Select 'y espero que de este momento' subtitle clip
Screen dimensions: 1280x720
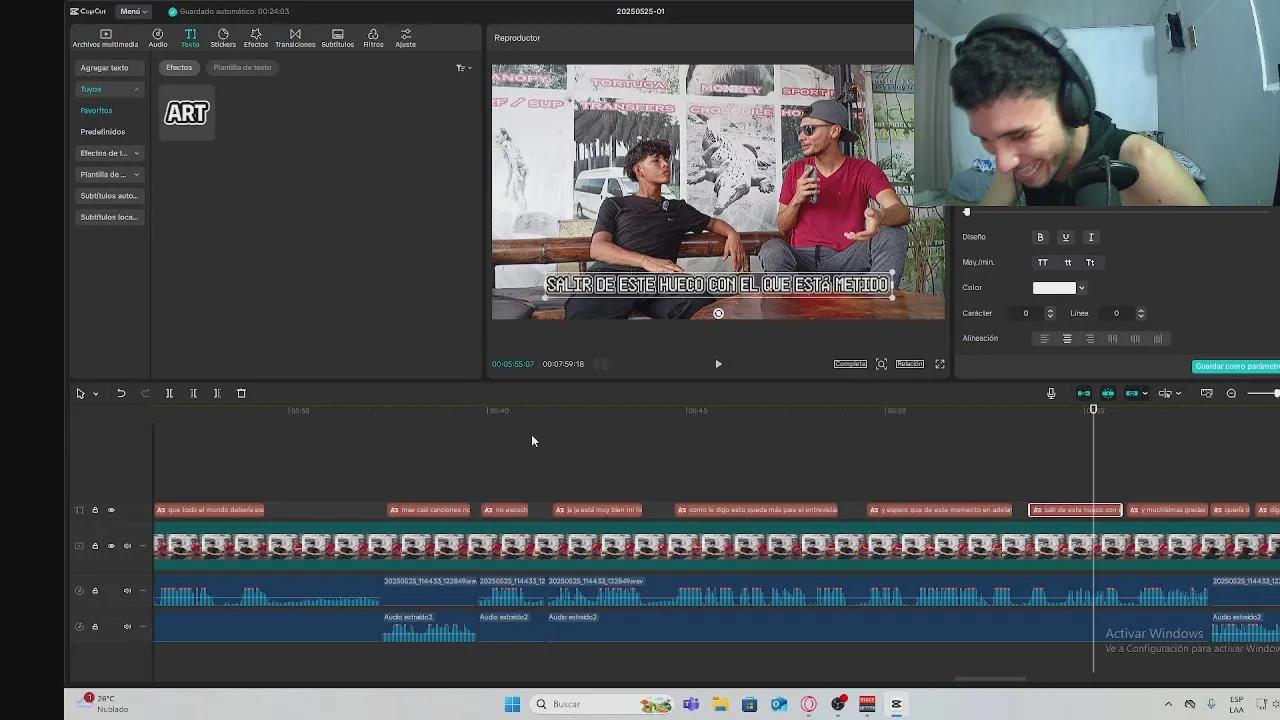(x=940, y=510)
